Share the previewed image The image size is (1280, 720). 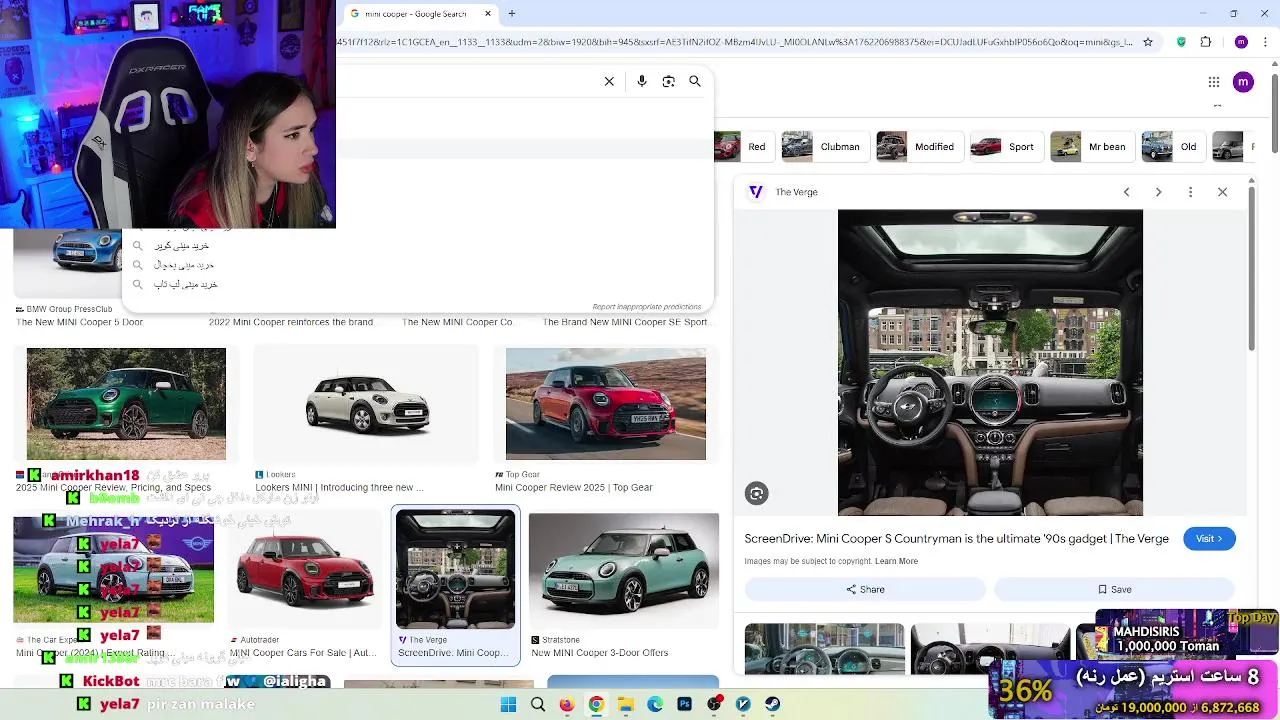click(865, 589)
